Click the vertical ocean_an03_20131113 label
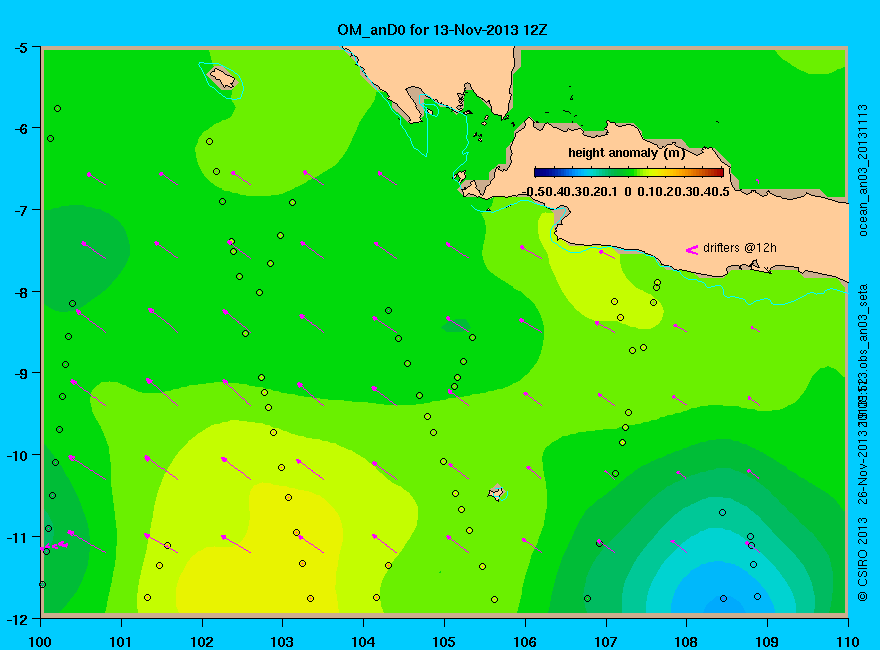The height and width of the screenshot is (650, 880). (x=863, y=170)
